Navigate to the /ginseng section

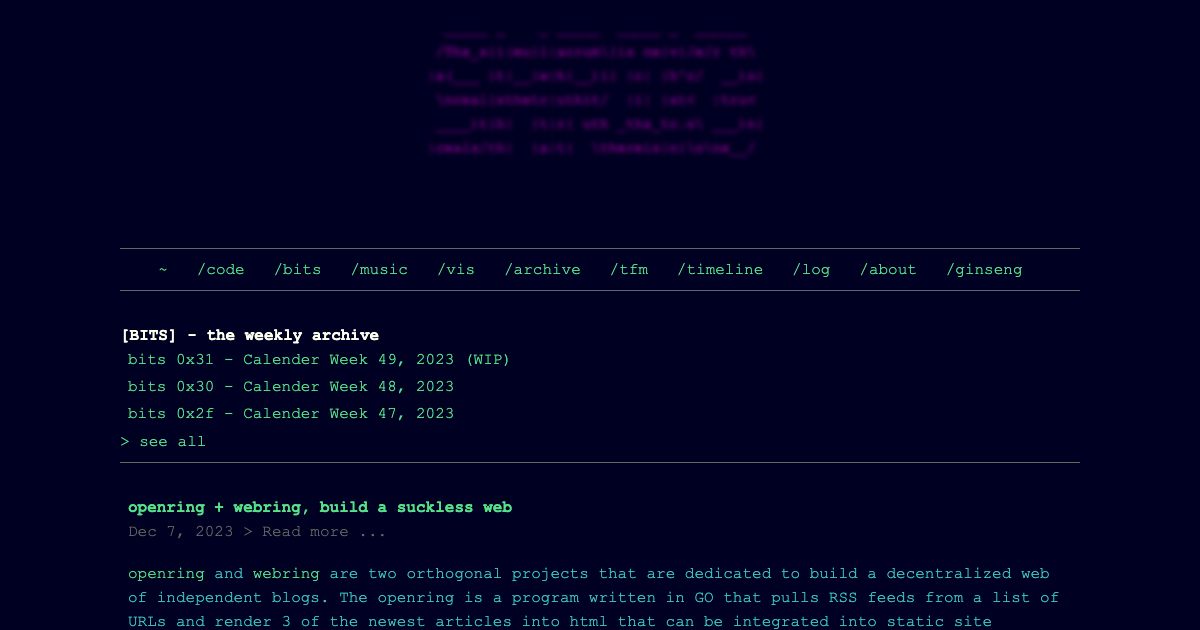(x=984, y=269)
